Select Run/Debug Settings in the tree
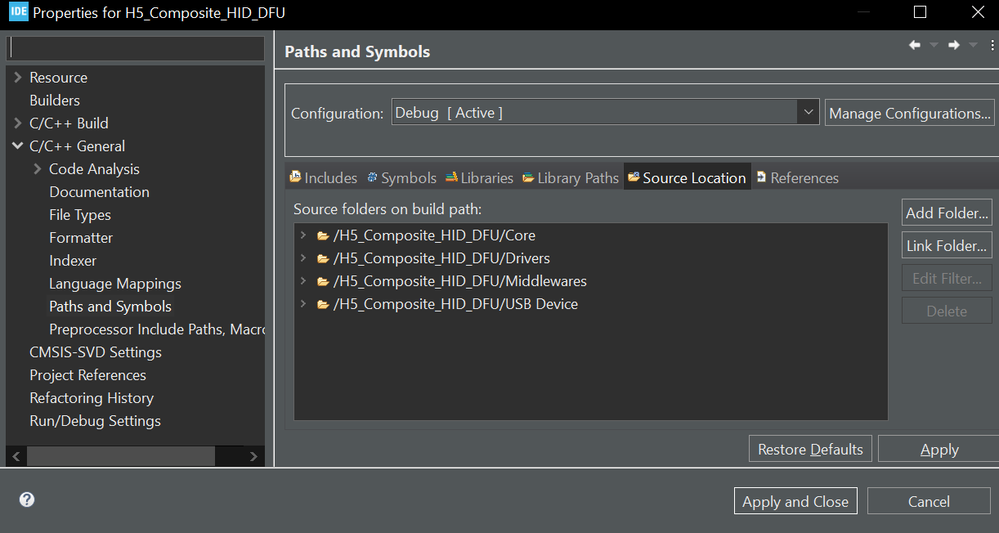Image resolution: width=999 pixels, height=533 pixels. point(95,422)
